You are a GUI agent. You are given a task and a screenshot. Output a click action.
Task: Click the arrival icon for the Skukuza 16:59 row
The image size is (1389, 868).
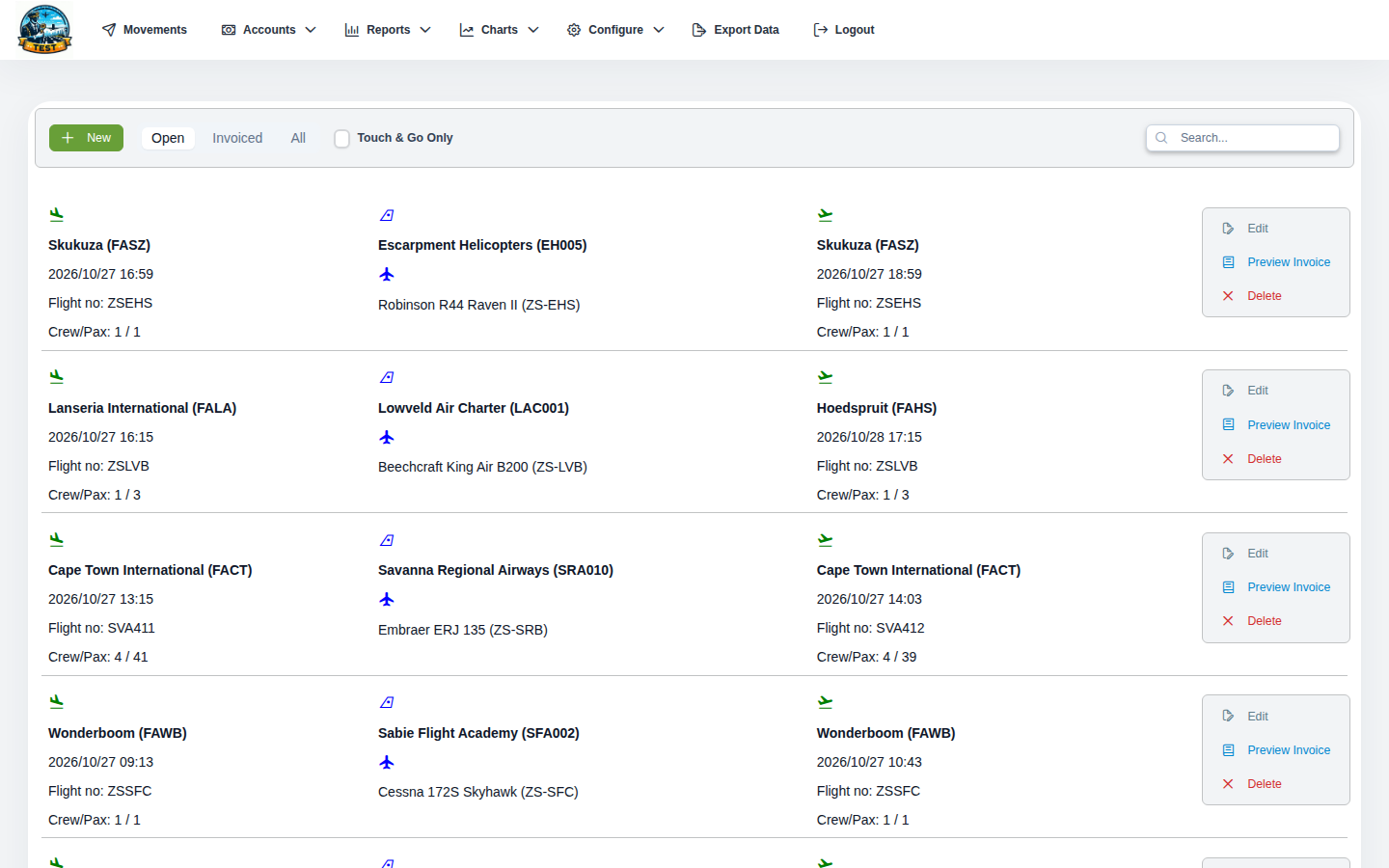click(57, 214)
